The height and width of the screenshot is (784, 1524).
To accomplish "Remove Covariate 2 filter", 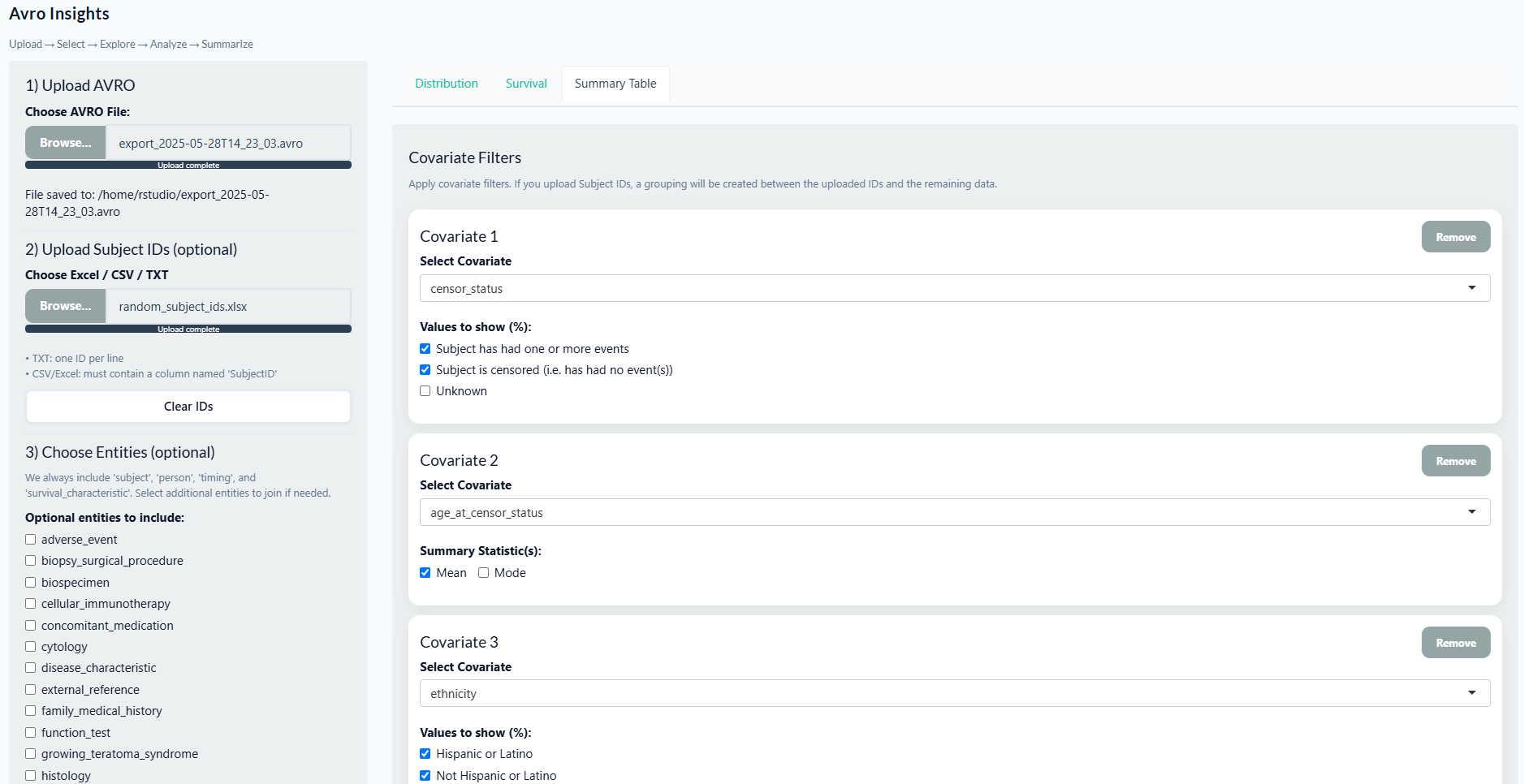I will click(x=1455, y=461).
